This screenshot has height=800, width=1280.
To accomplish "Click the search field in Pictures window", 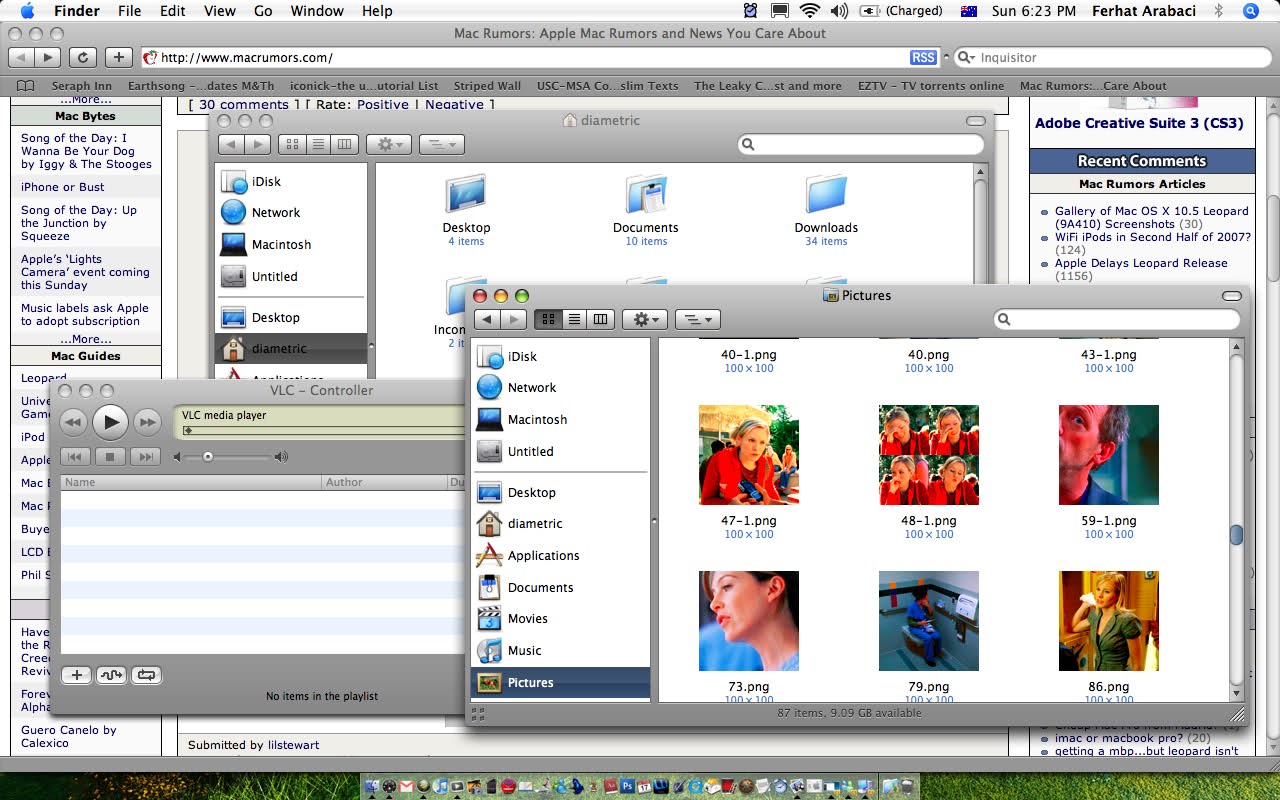I will pos(1116,319).
